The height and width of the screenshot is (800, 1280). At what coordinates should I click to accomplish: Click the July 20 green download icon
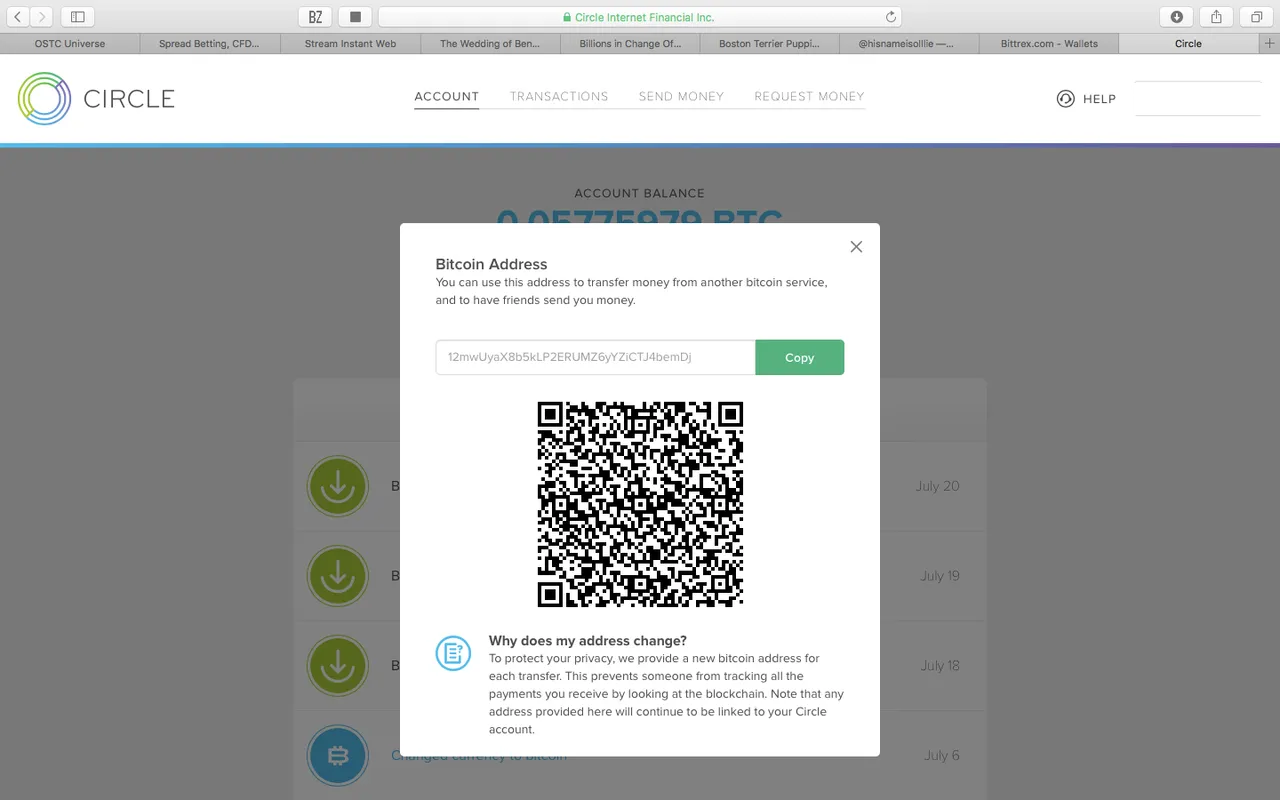pyautogui.click(x=338, y=486)
